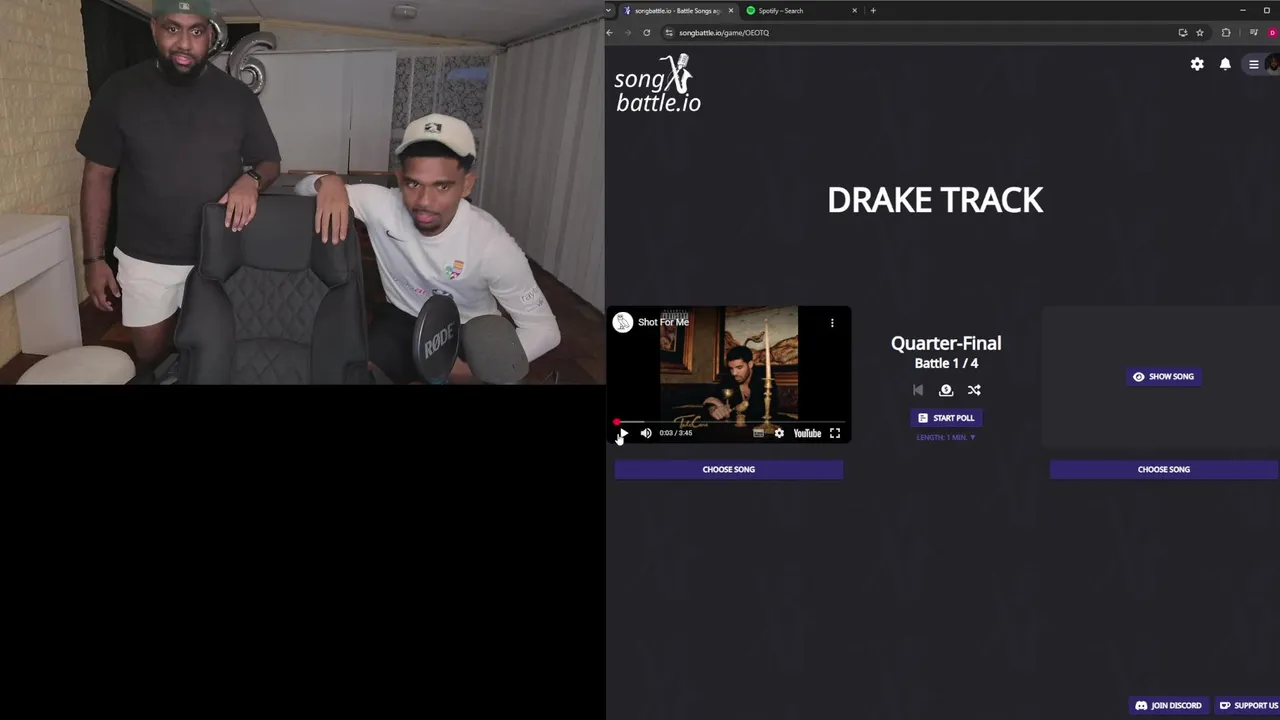Go to the previous battle
The width and height of the screenshot is (1280, 720).
[x=918, y=390]
